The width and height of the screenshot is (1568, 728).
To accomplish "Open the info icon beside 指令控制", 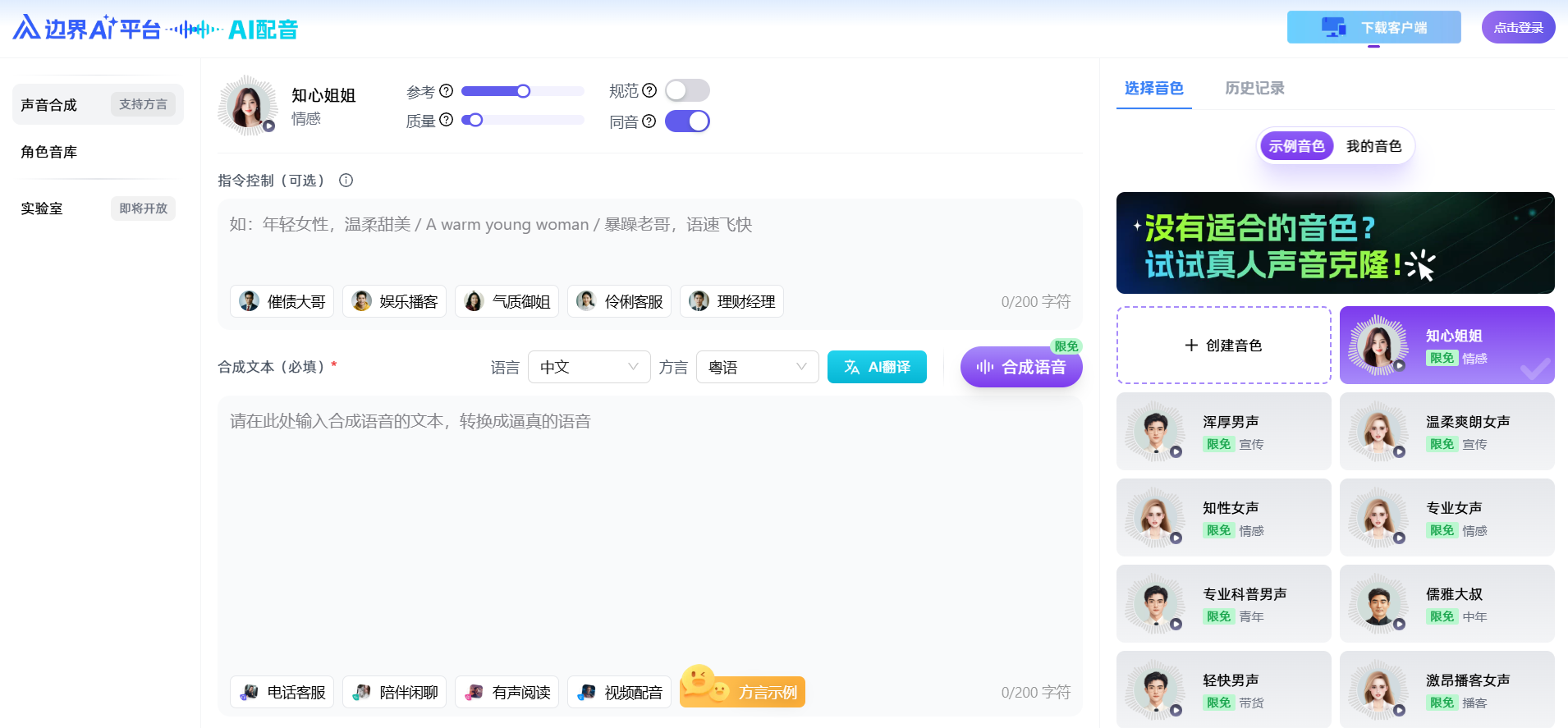I will (346, 181).
